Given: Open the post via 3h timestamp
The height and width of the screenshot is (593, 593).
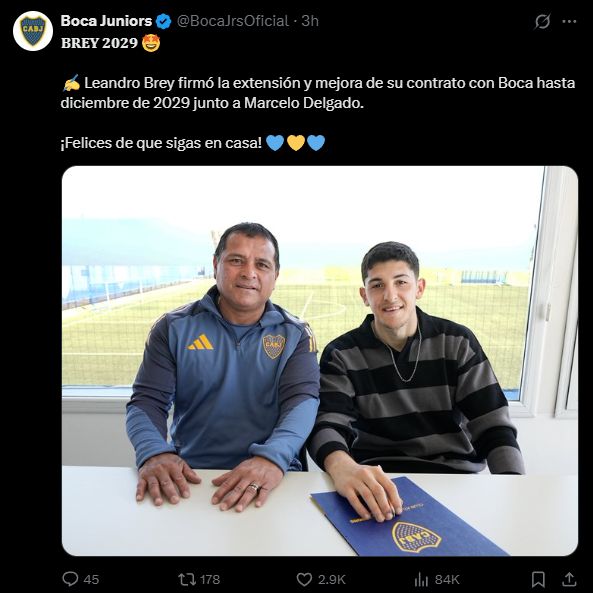Looking at the screenshot, I should [310, 21].
